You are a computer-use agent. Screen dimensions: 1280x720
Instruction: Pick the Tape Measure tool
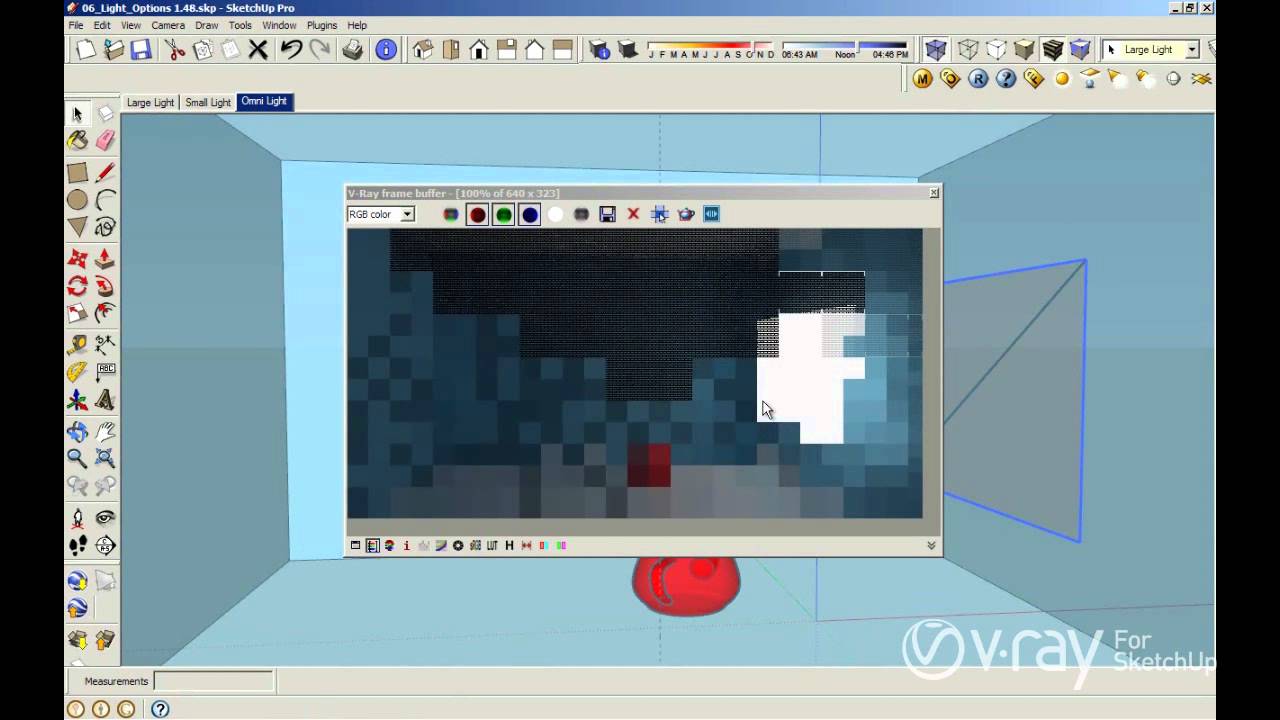(77, 345)
